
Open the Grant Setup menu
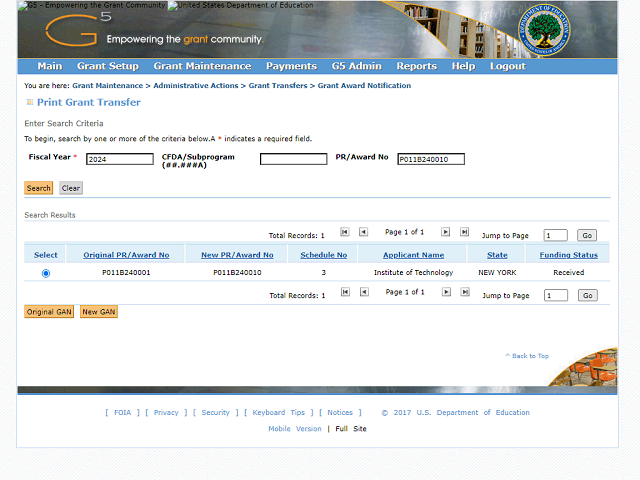(108, 66)
